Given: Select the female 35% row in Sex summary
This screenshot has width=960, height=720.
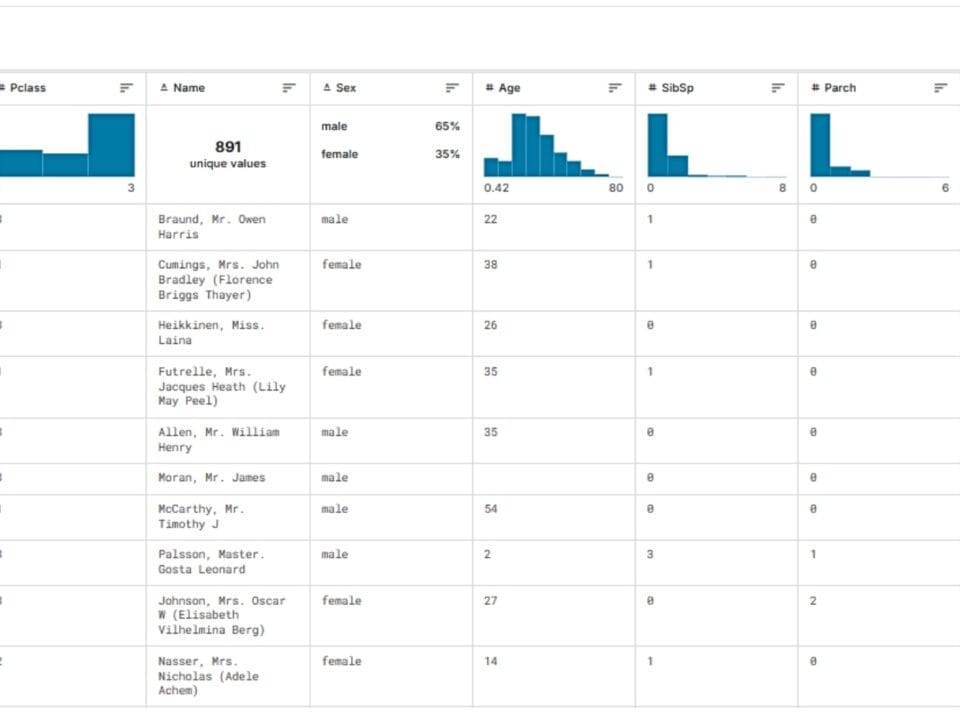Looking at the screenshot, I should click(x=390, y=154).
